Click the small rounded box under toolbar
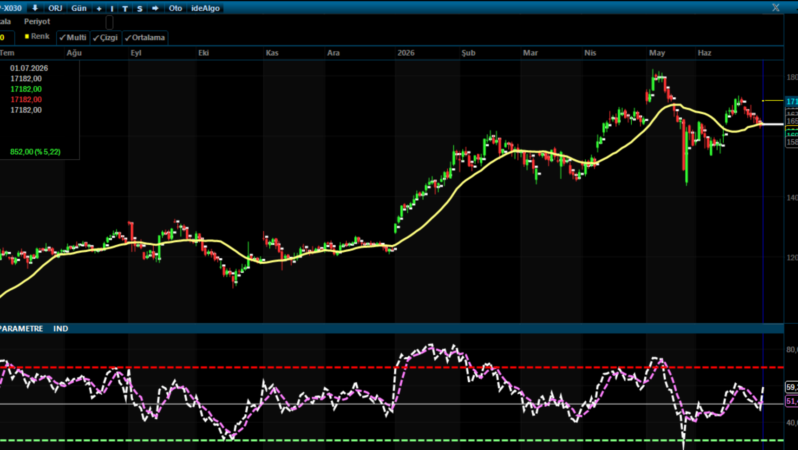This screenshot has height=450, width=798. (x=109, y=22)
